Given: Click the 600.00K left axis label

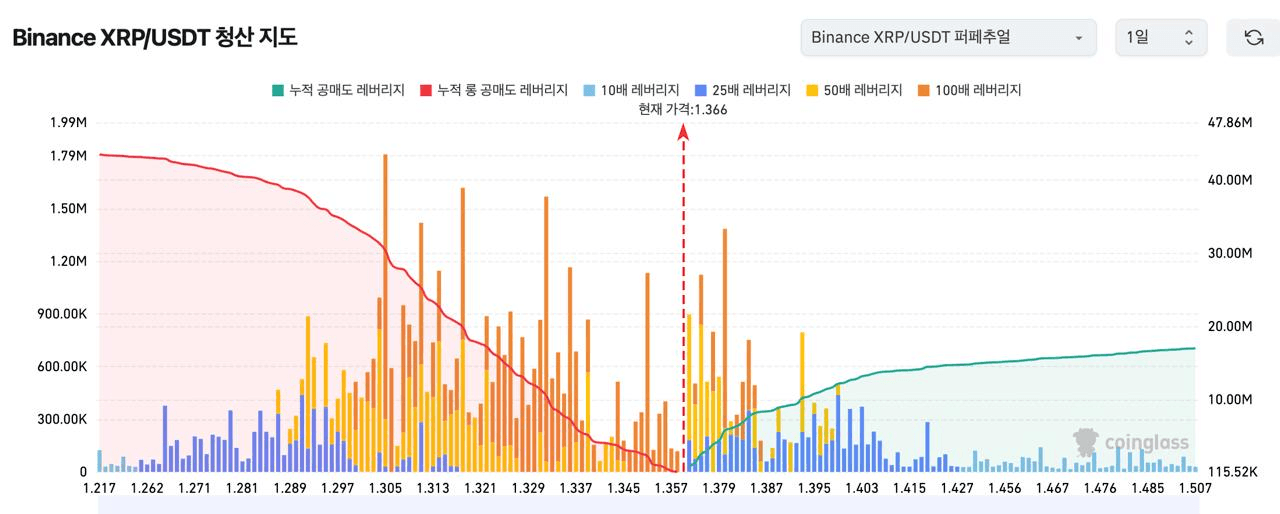Looking at the screenshot, I should (x=62, y=367).
